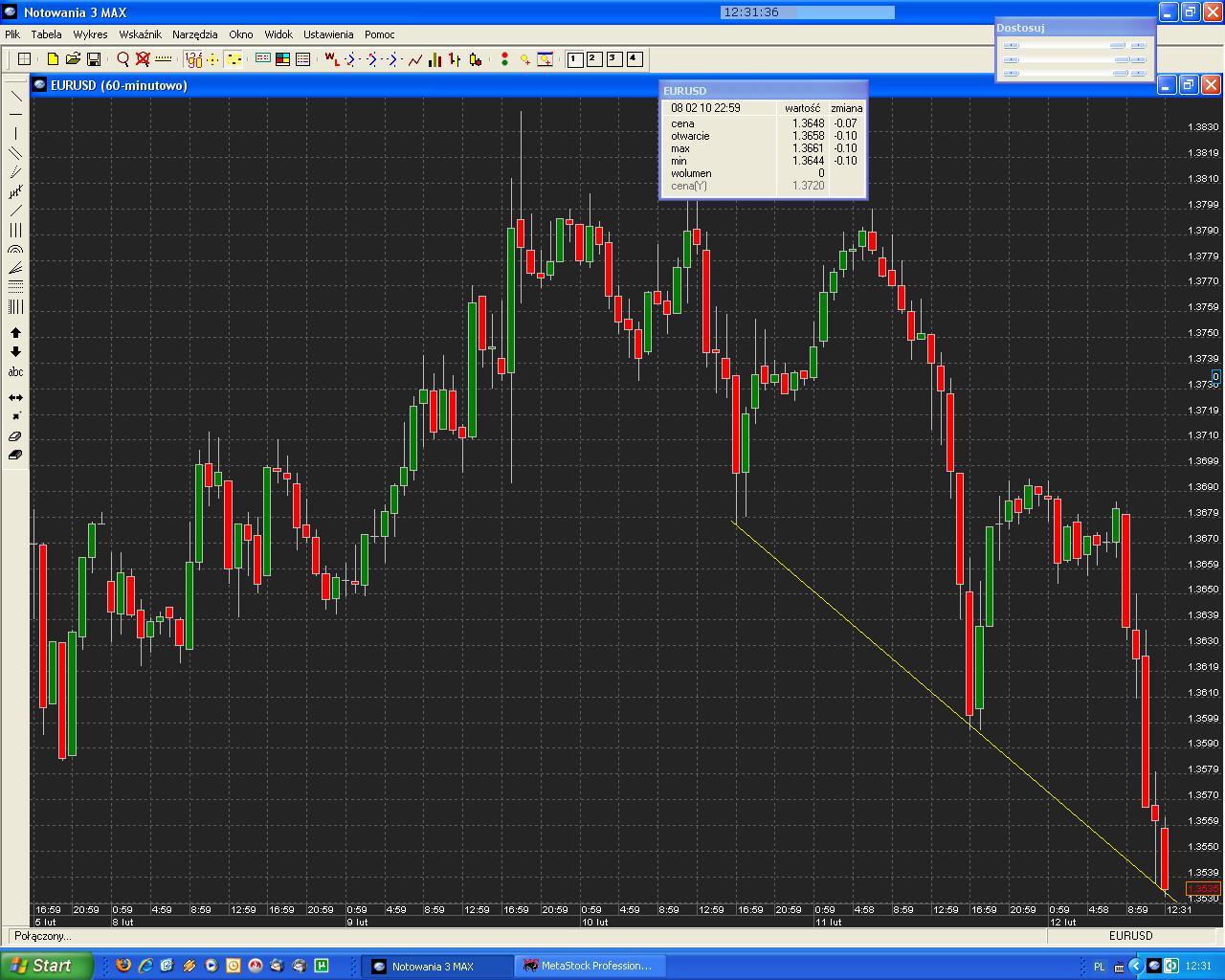Switch to chart layout 3
The width and height of the screenshot is (1225, 980).
(614, 59)
